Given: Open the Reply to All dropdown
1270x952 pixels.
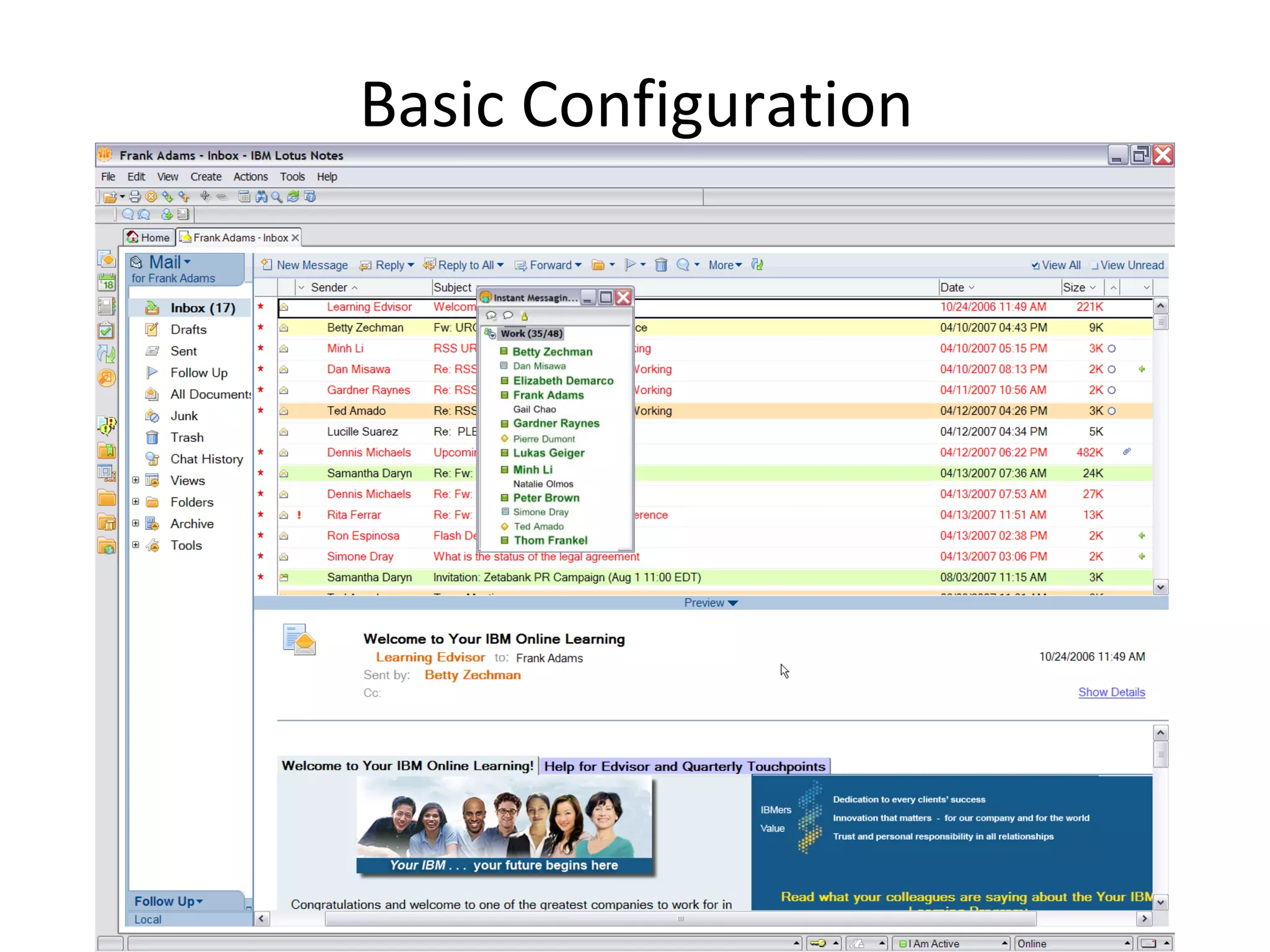Looking at the screenshot, I should pyautogui.click(x=500, y=265).
